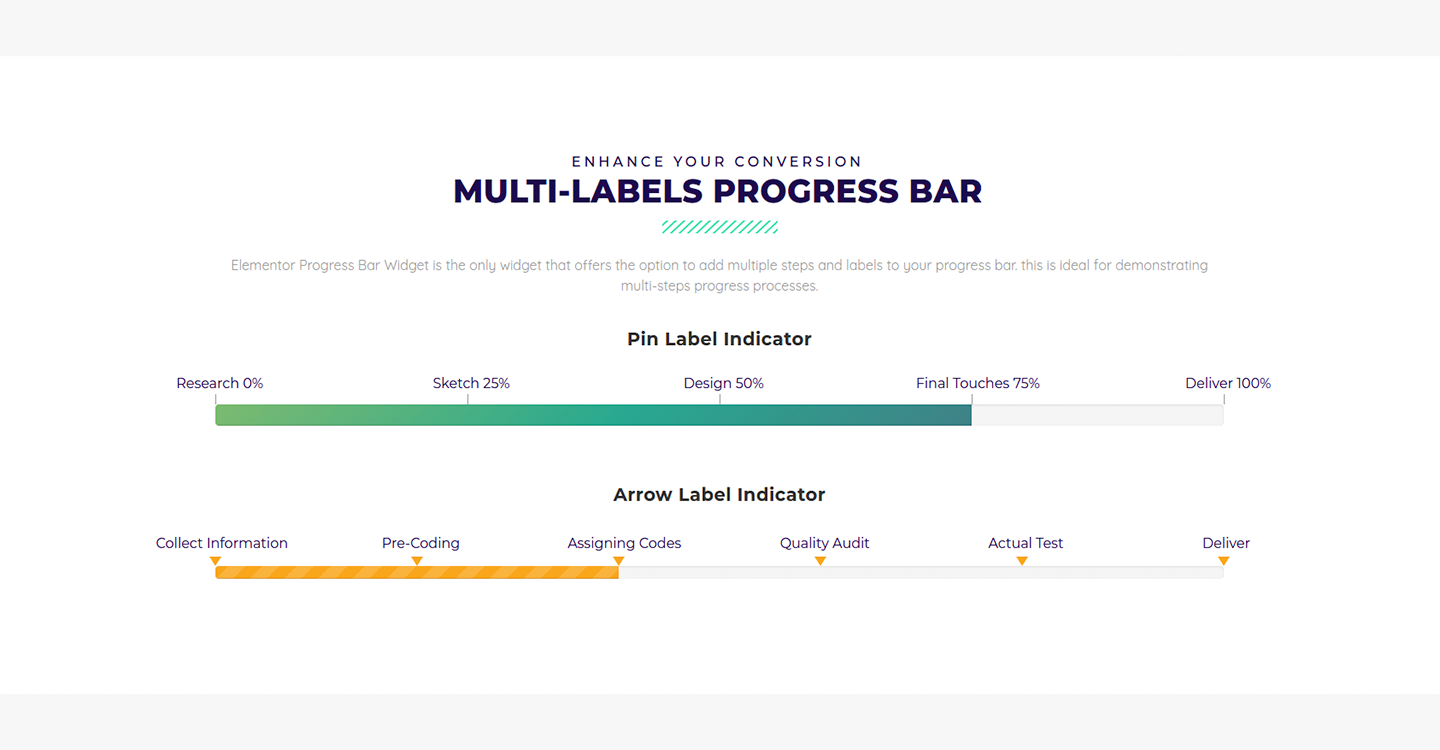
Task: Select the Deliver label on the arrow bar
Action: pyautogui.click(x=1226, y=543)
